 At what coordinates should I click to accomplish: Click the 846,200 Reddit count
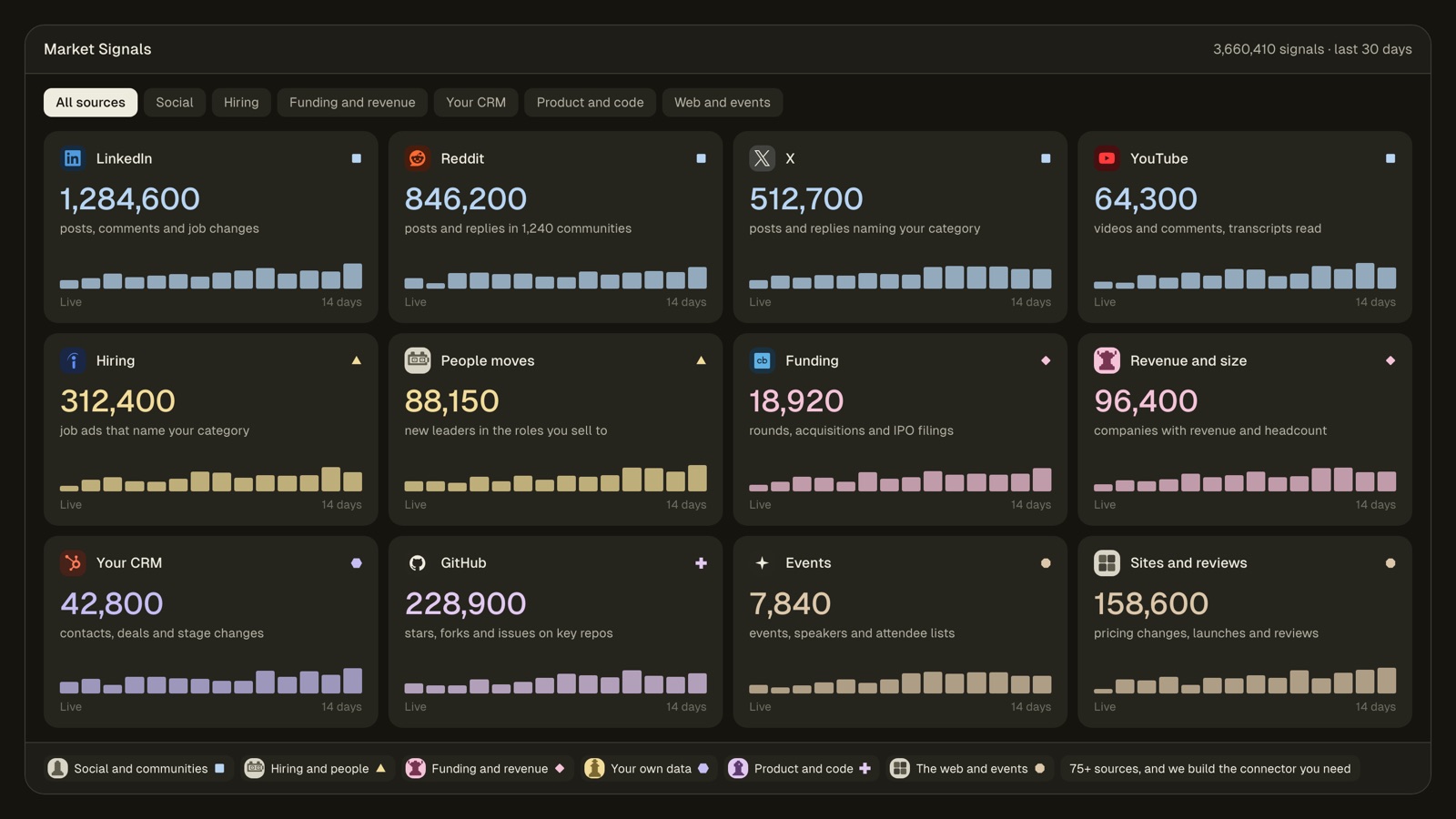[x=466, y=198]
